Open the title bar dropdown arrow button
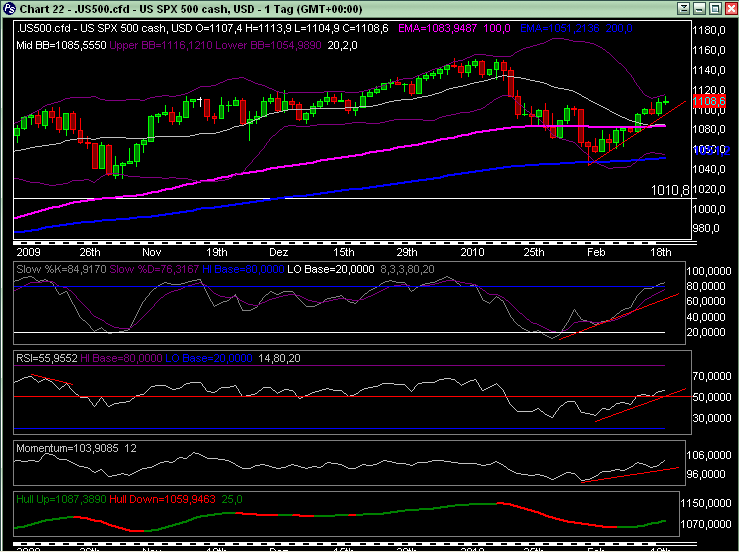 [683, 8]
